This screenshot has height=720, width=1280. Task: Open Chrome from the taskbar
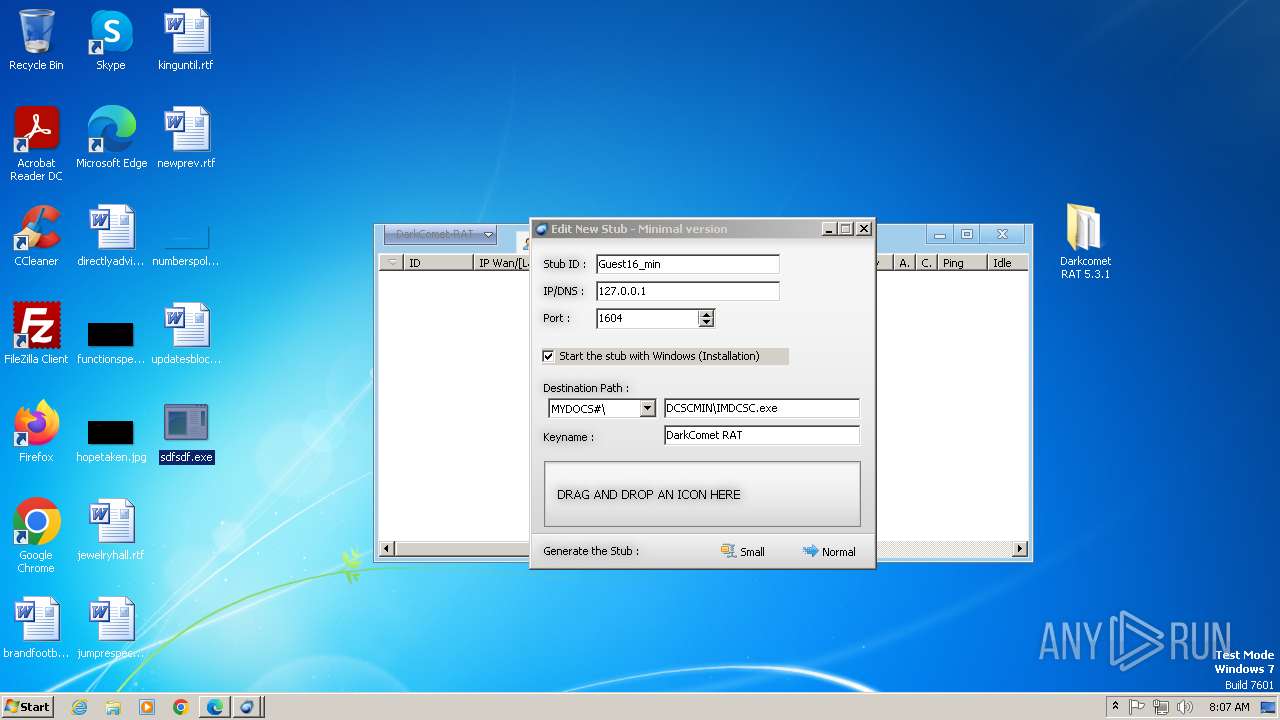coord(181,707)
